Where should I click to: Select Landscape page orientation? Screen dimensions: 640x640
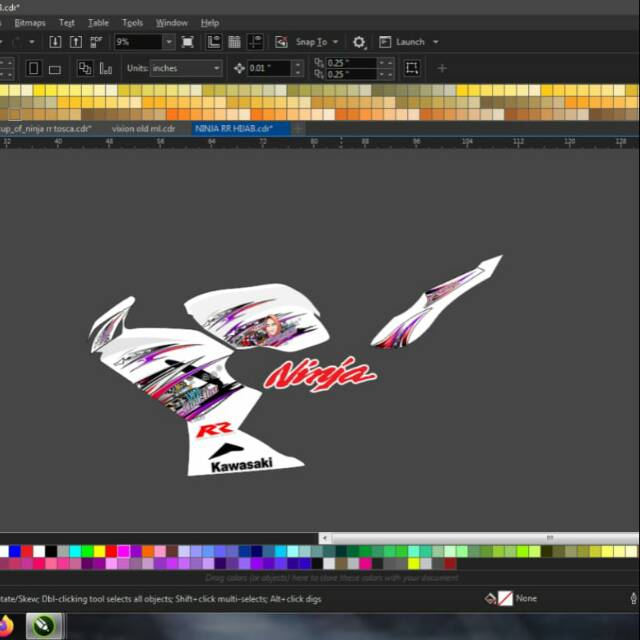tap(55, 69)
